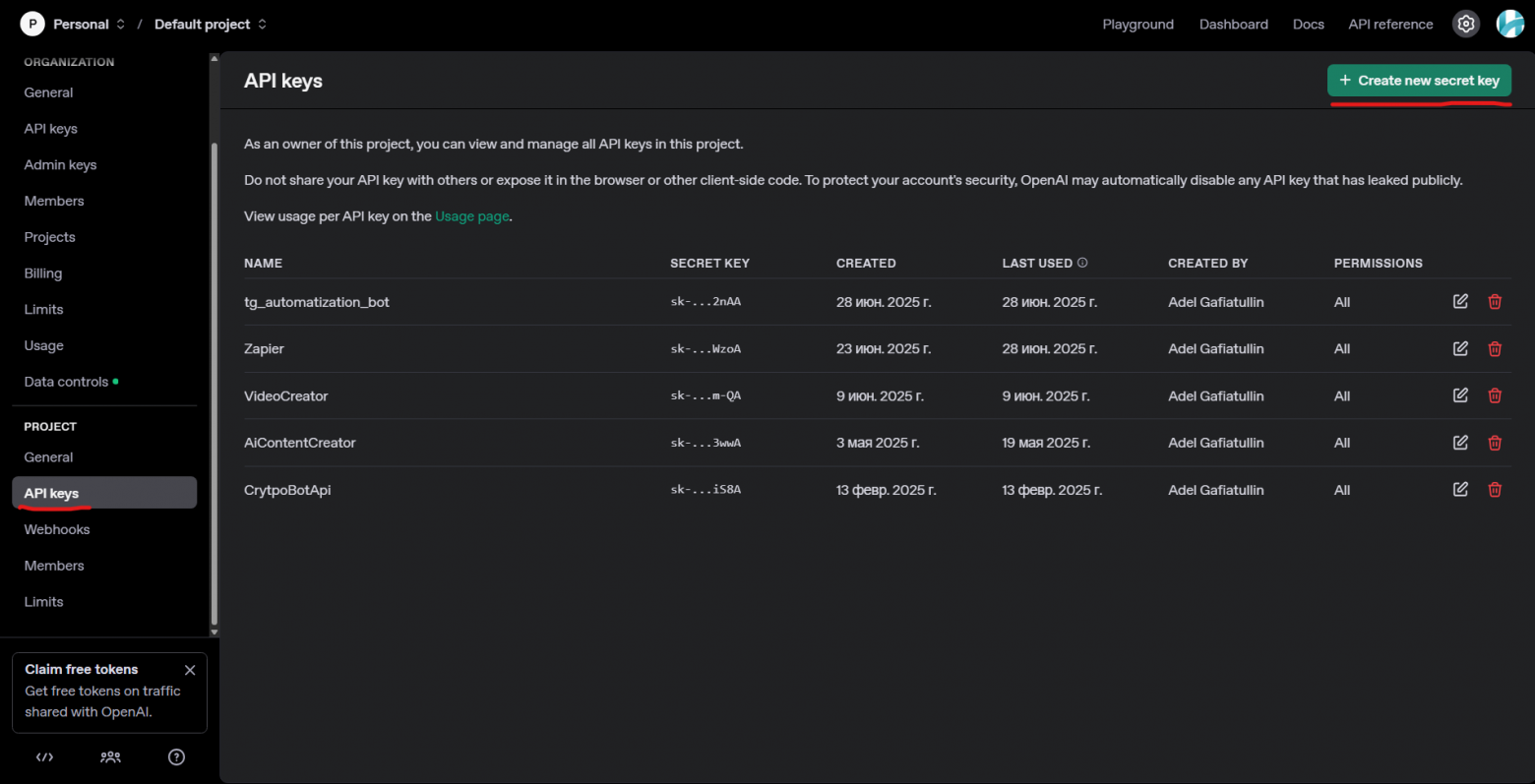Follow the Usage page link
Viewport: 1535px width, 784px height.
click(x=472, y=216)
